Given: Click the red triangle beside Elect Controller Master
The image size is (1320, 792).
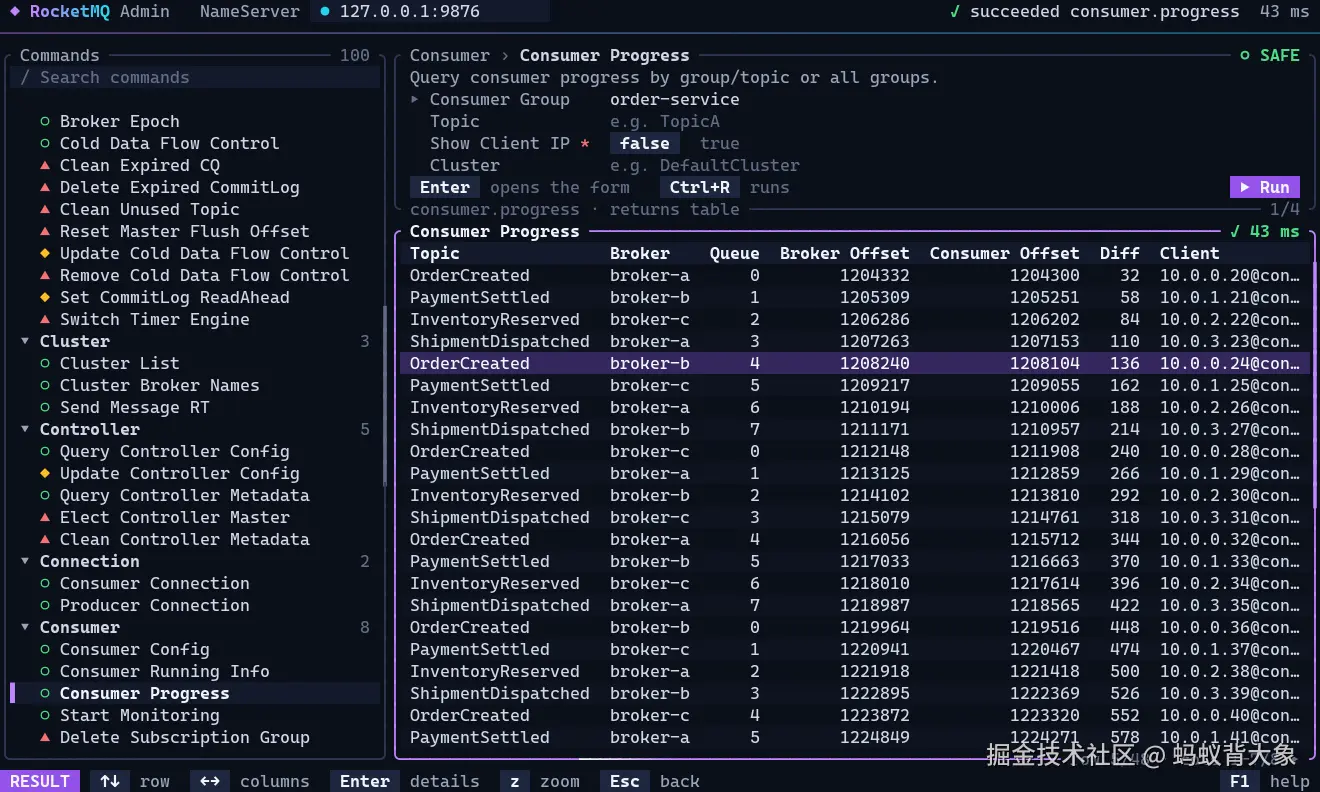Looking at the screenshot, I should pyautogui.click(x=45, y=518).
